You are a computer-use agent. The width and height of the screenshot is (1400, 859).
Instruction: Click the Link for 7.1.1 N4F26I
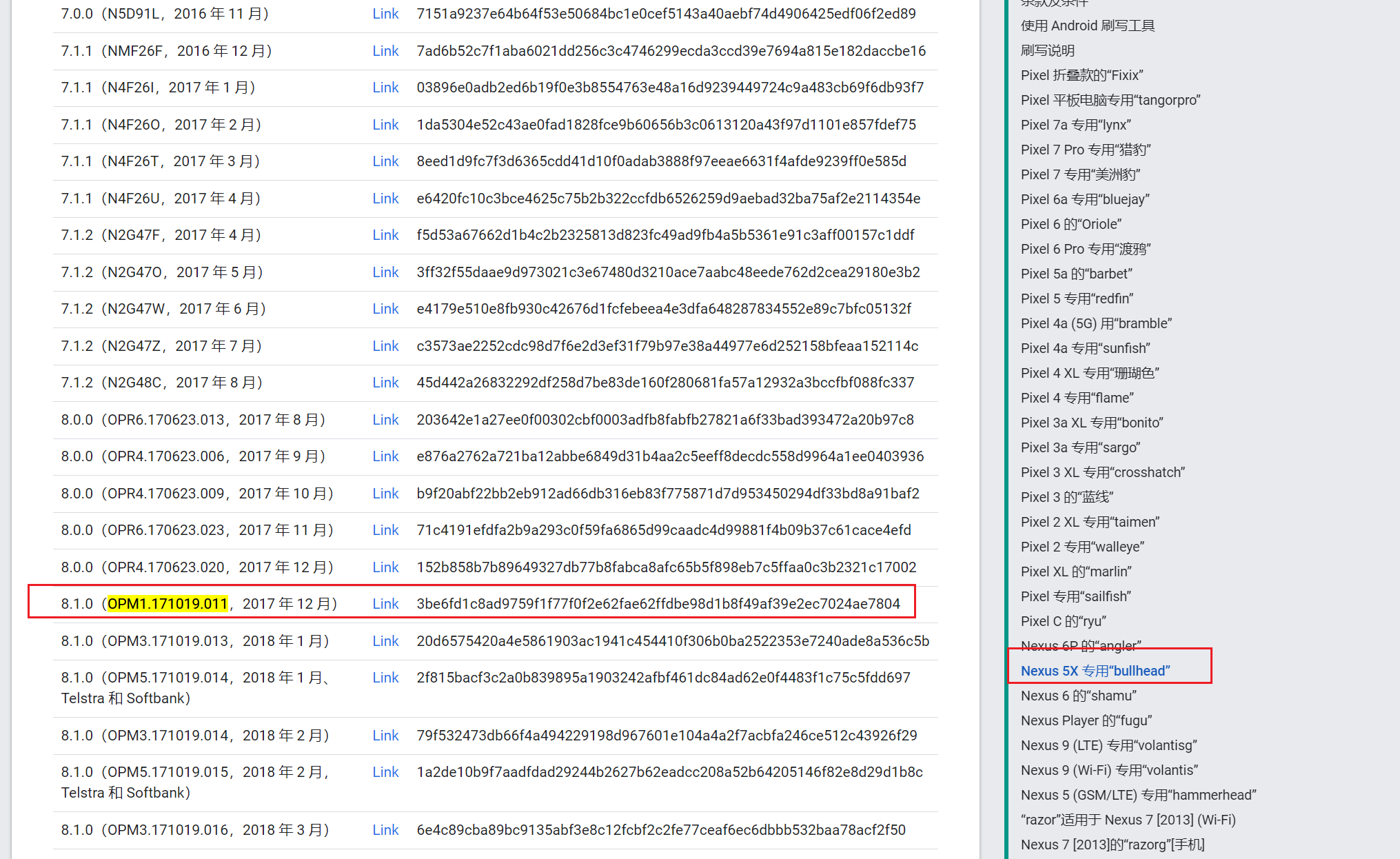point(385,88)
